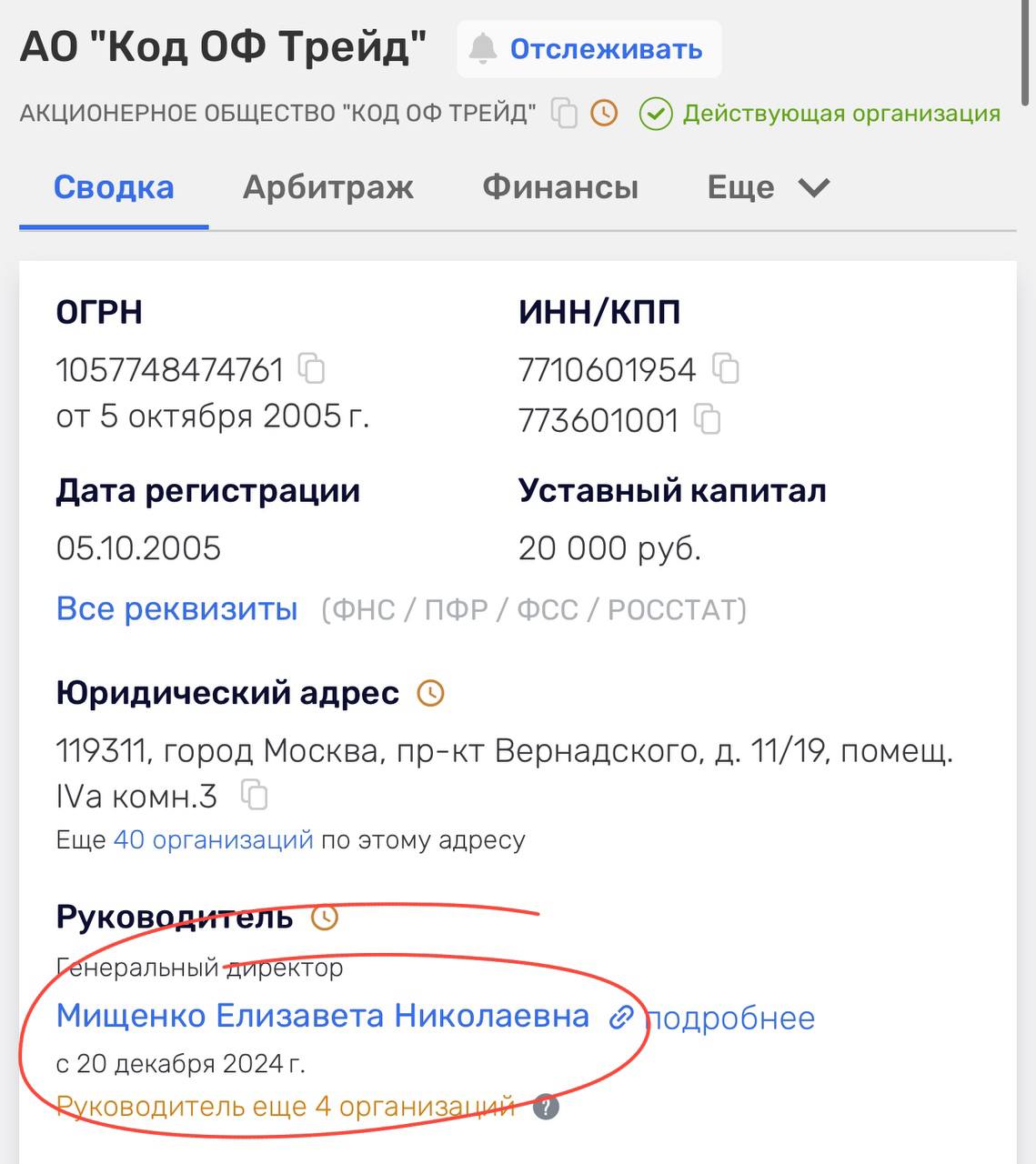This screenshot has height=1164, width=1036.
Task: Open Мищенко Елизавета Николаевна profile link
Action: click(322, 1016)
